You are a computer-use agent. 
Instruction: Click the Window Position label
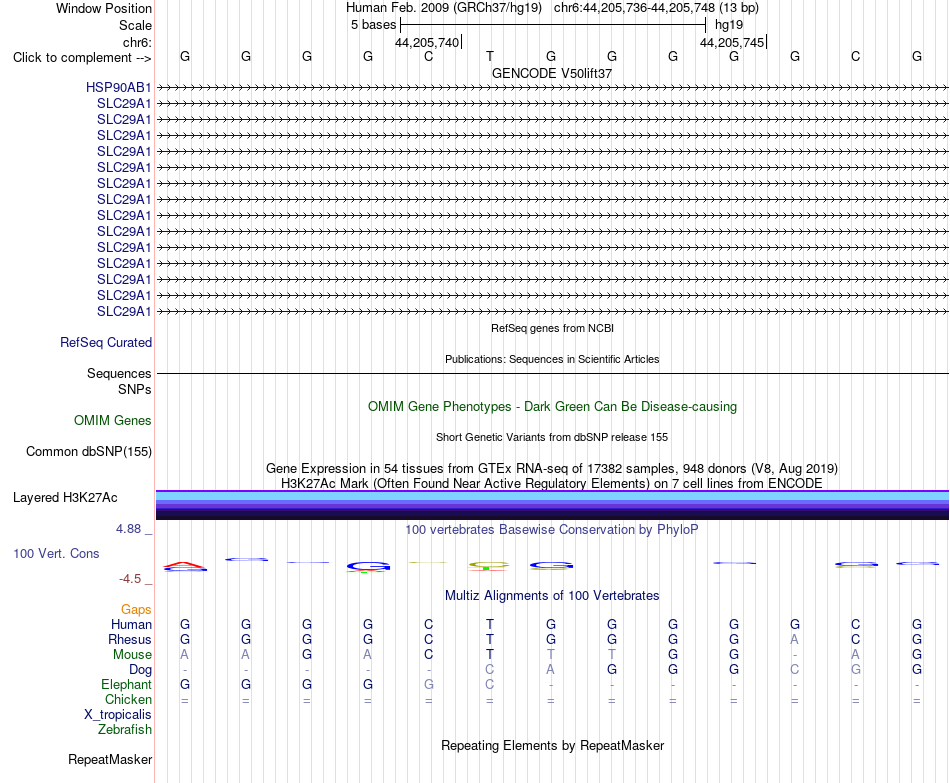tap(104, 8)
